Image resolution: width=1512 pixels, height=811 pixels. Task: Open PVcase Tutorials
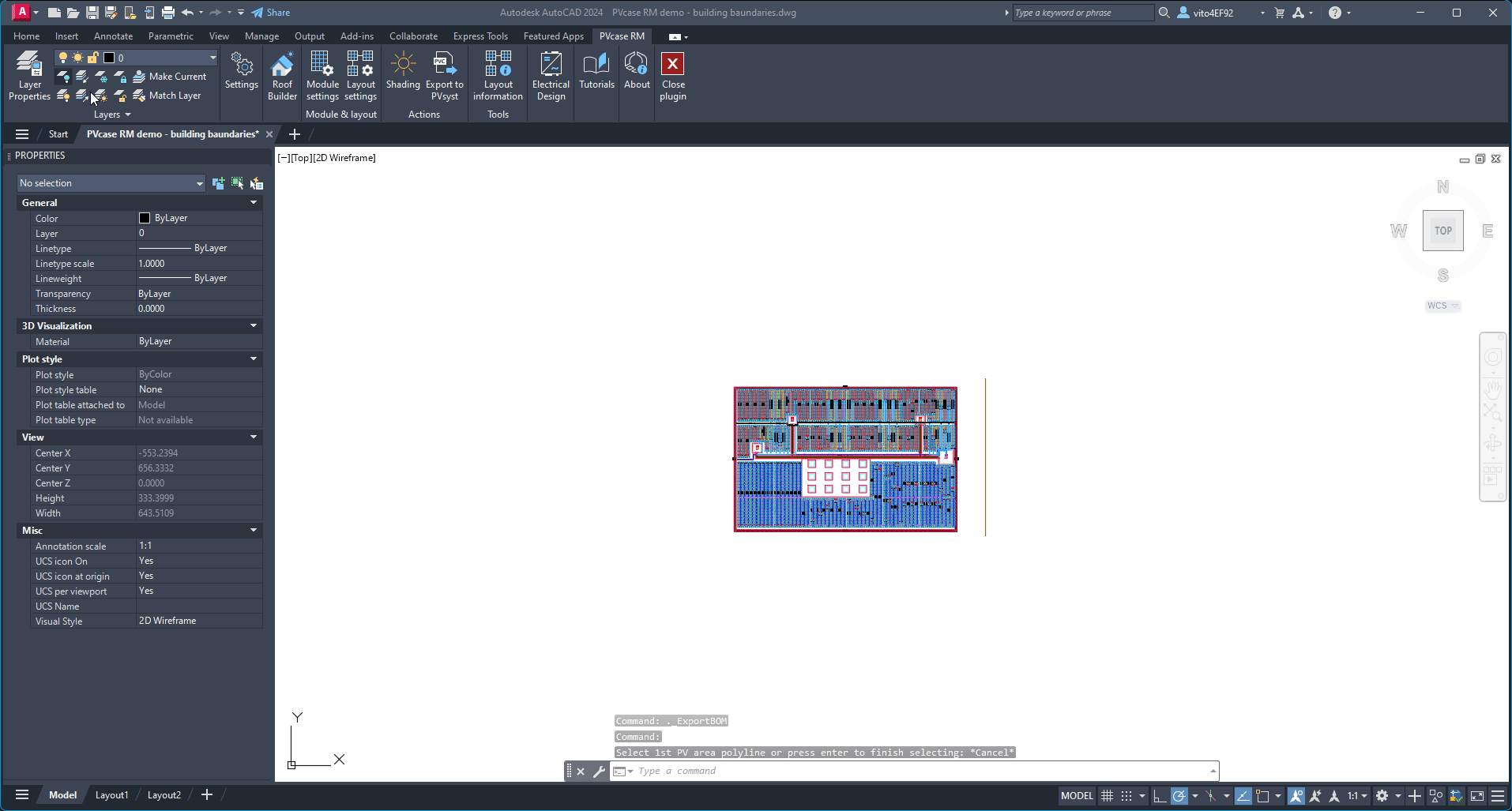[x=596, y=71]
